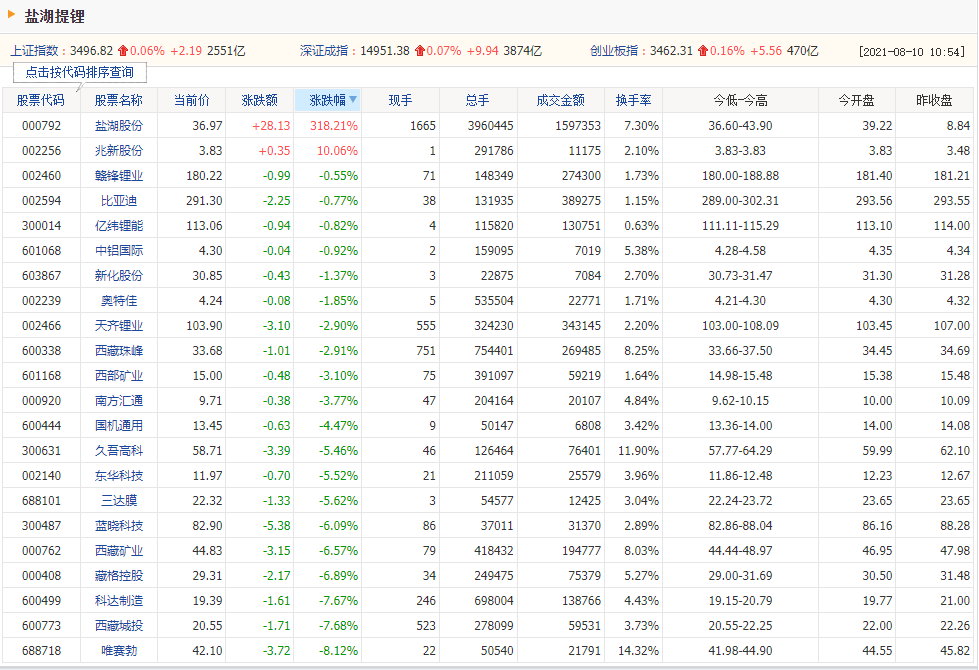This screenshot has width=979, height=670.
Task: Open the 蓝晓科技 stock link
Action: click(x=119, y=525)
